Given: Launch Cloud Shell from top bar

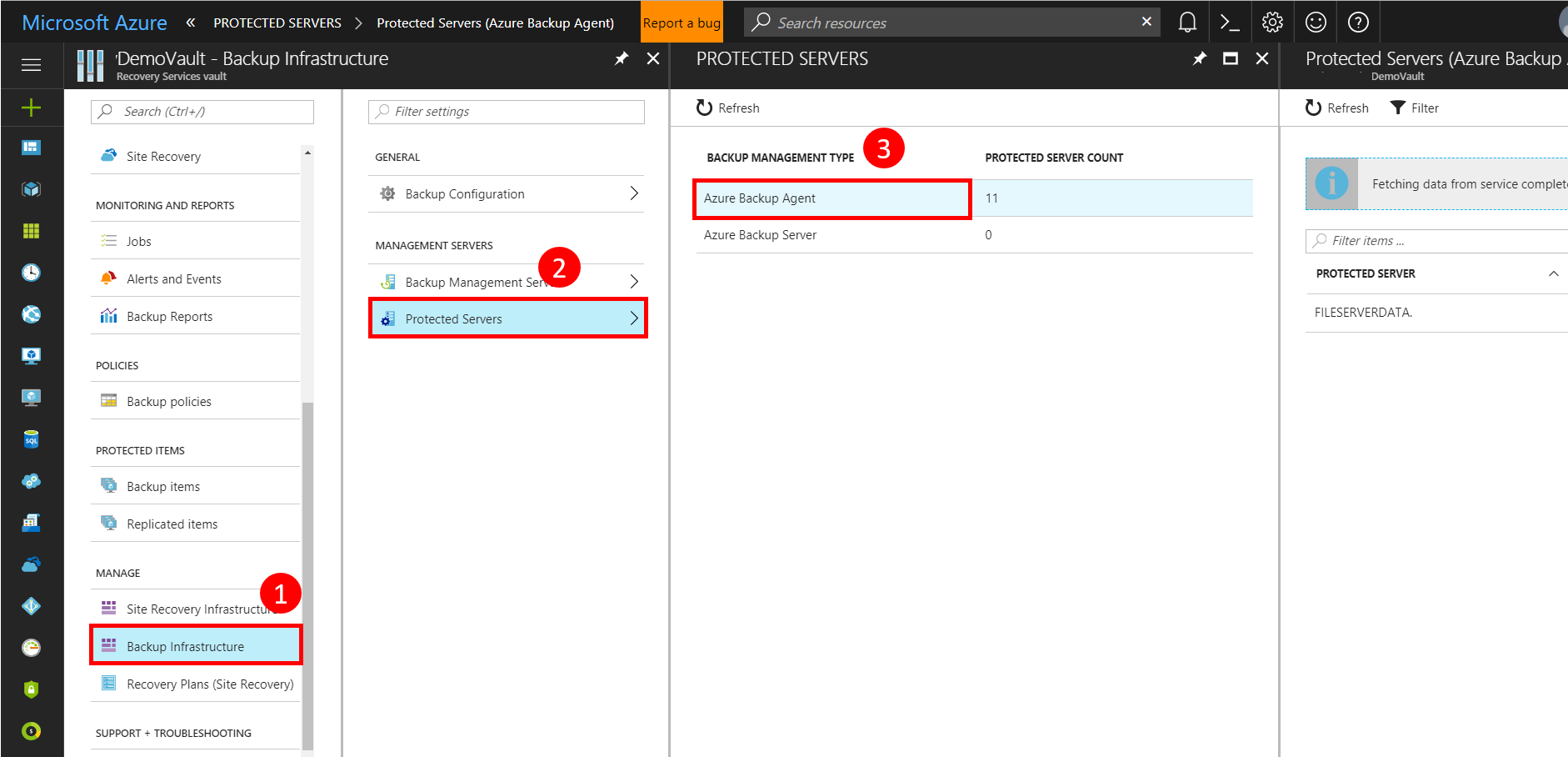Looking at the screenshot, I should tap(1230, 23).
